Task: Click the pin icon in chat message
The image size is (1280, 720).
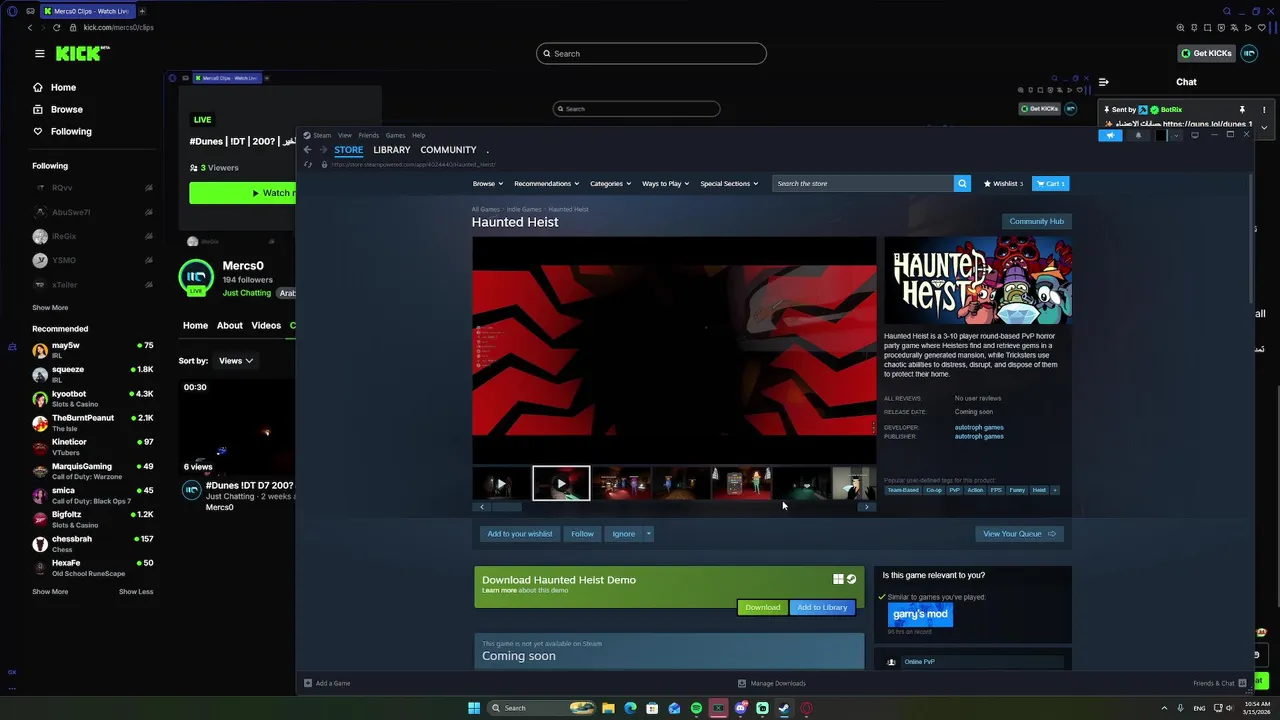Action: 1242,110
